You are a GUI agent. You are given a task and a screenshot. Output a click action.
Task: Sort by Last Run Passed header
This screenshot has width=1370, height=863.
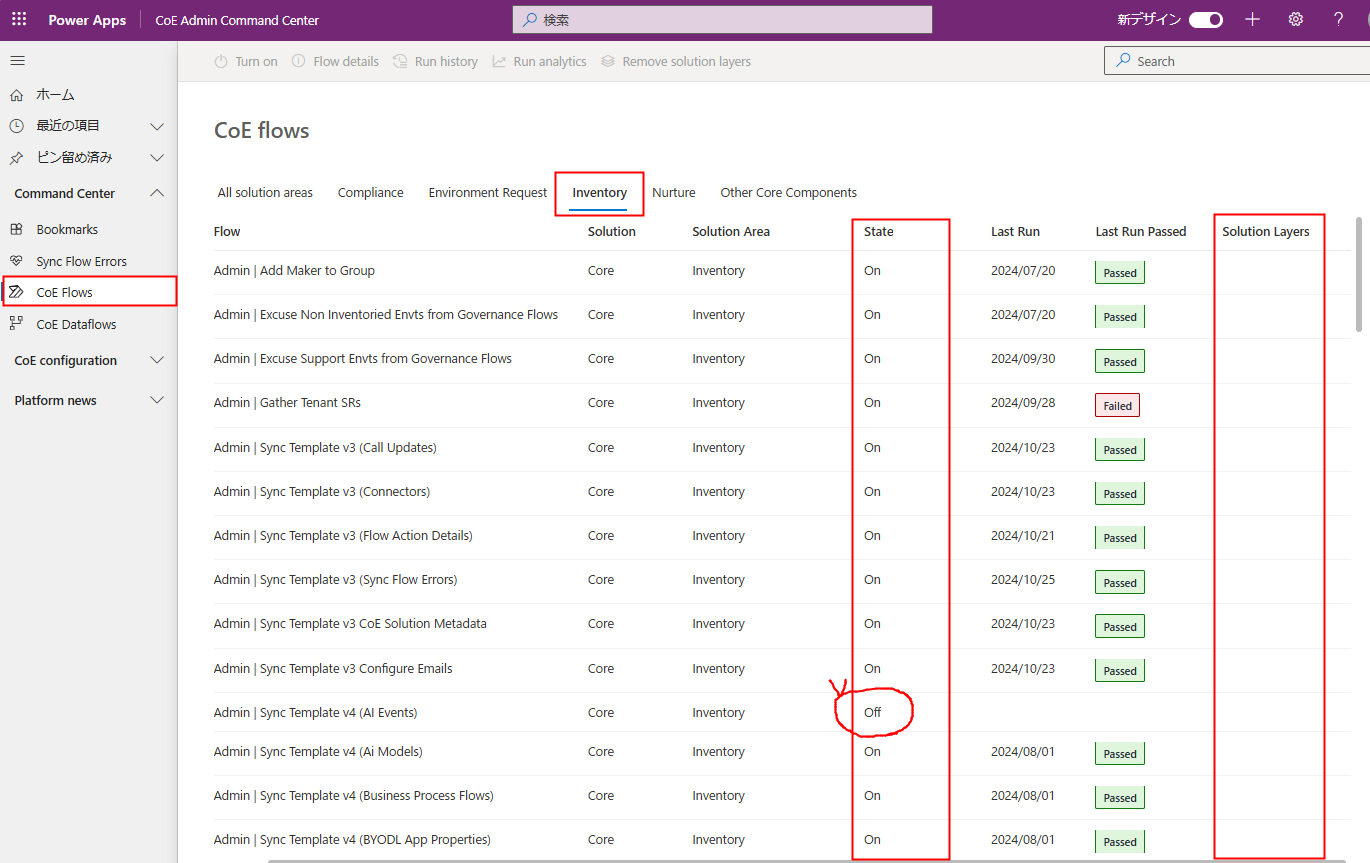coord(1141,231)
